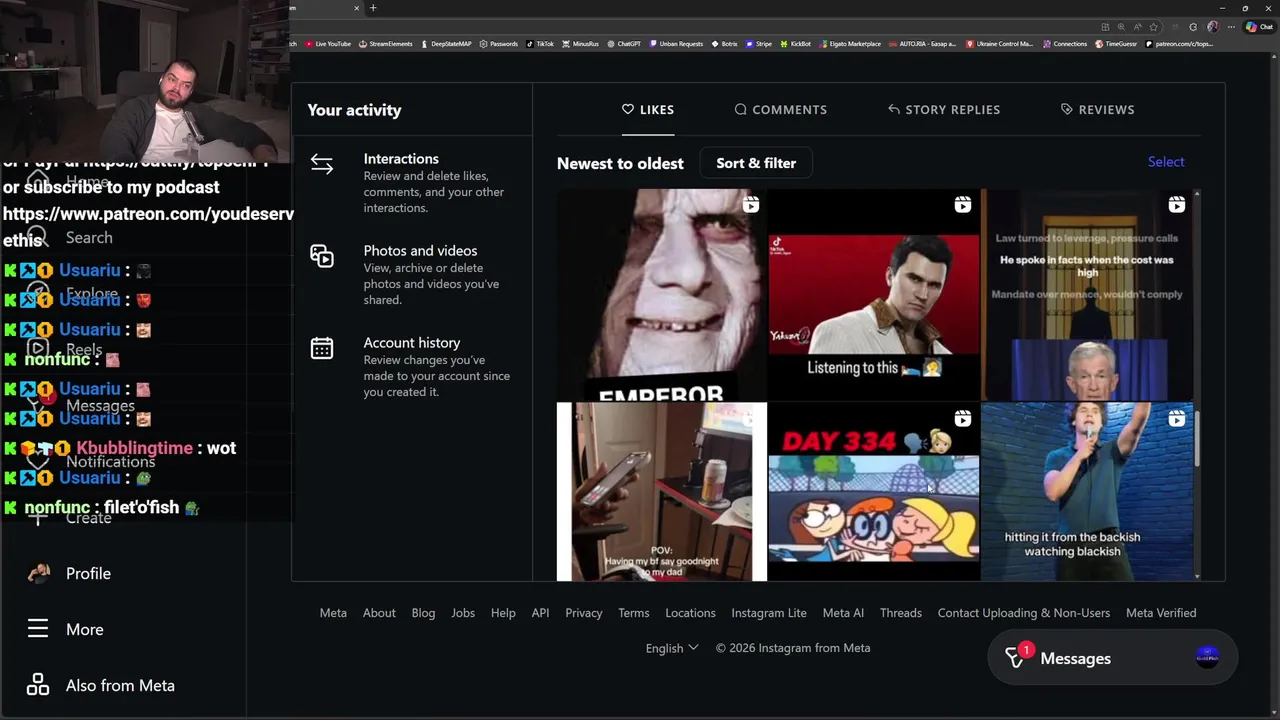Screen dimensions: 1280x720
Task: Open the floating Messages button
Action: click(1112, 658)
